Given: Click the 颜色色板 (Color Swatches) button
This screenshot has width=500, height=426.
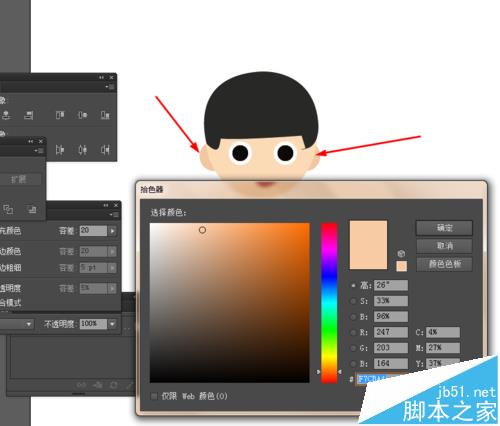Looking at the screenshot, I should click(x=444, y=264).
